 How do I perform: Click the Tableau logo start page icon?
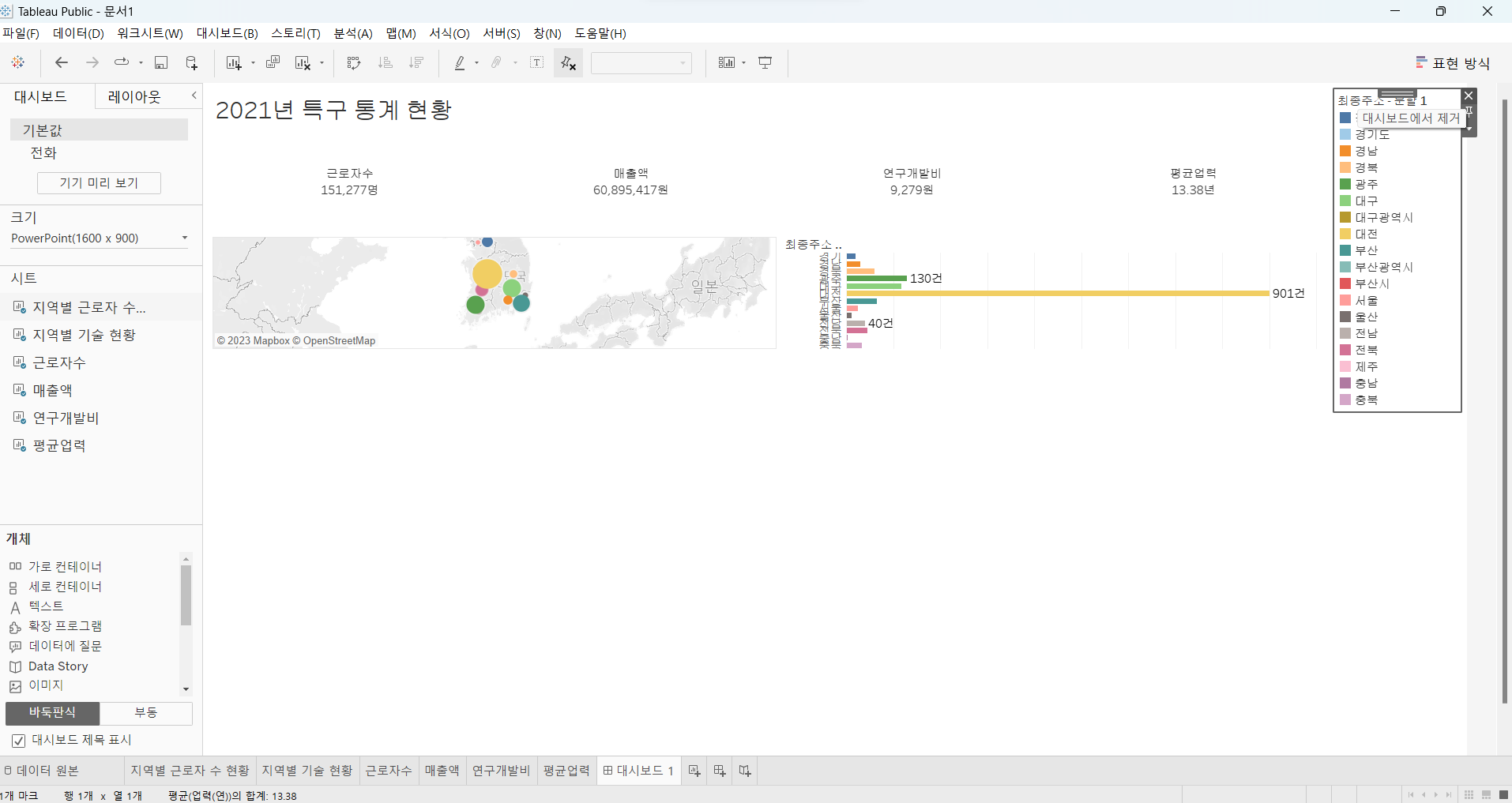(18, 62)
